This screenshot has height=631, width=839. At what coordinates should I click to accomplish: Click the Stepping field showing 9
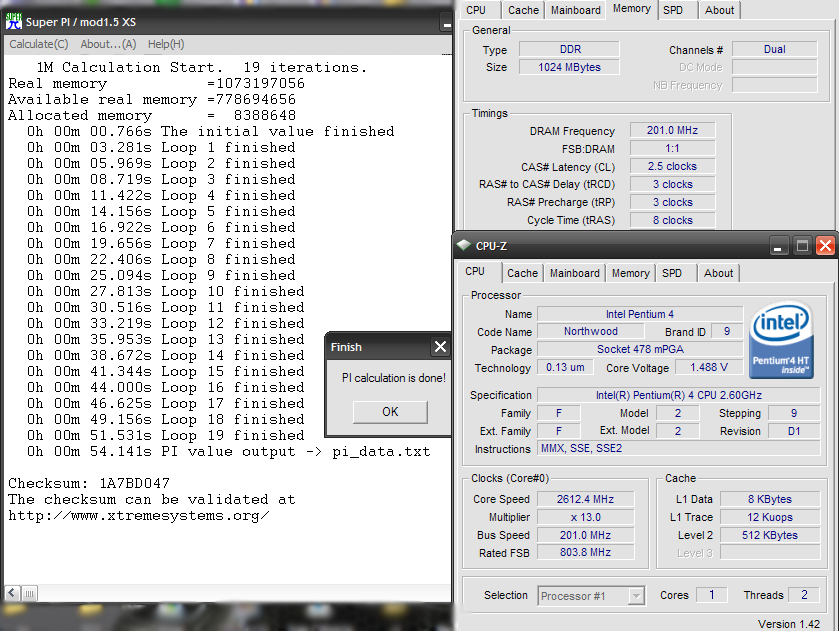[x=794, y=413]
